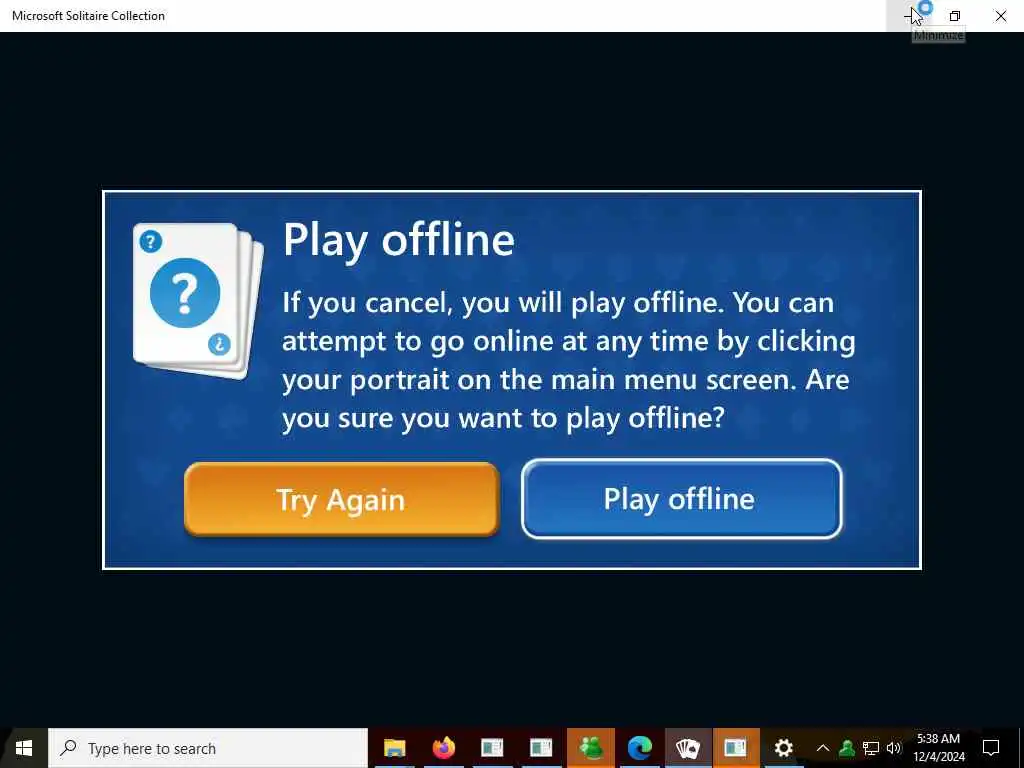Close the Microsoft Solitaire Collection window

click(1000, 16)
